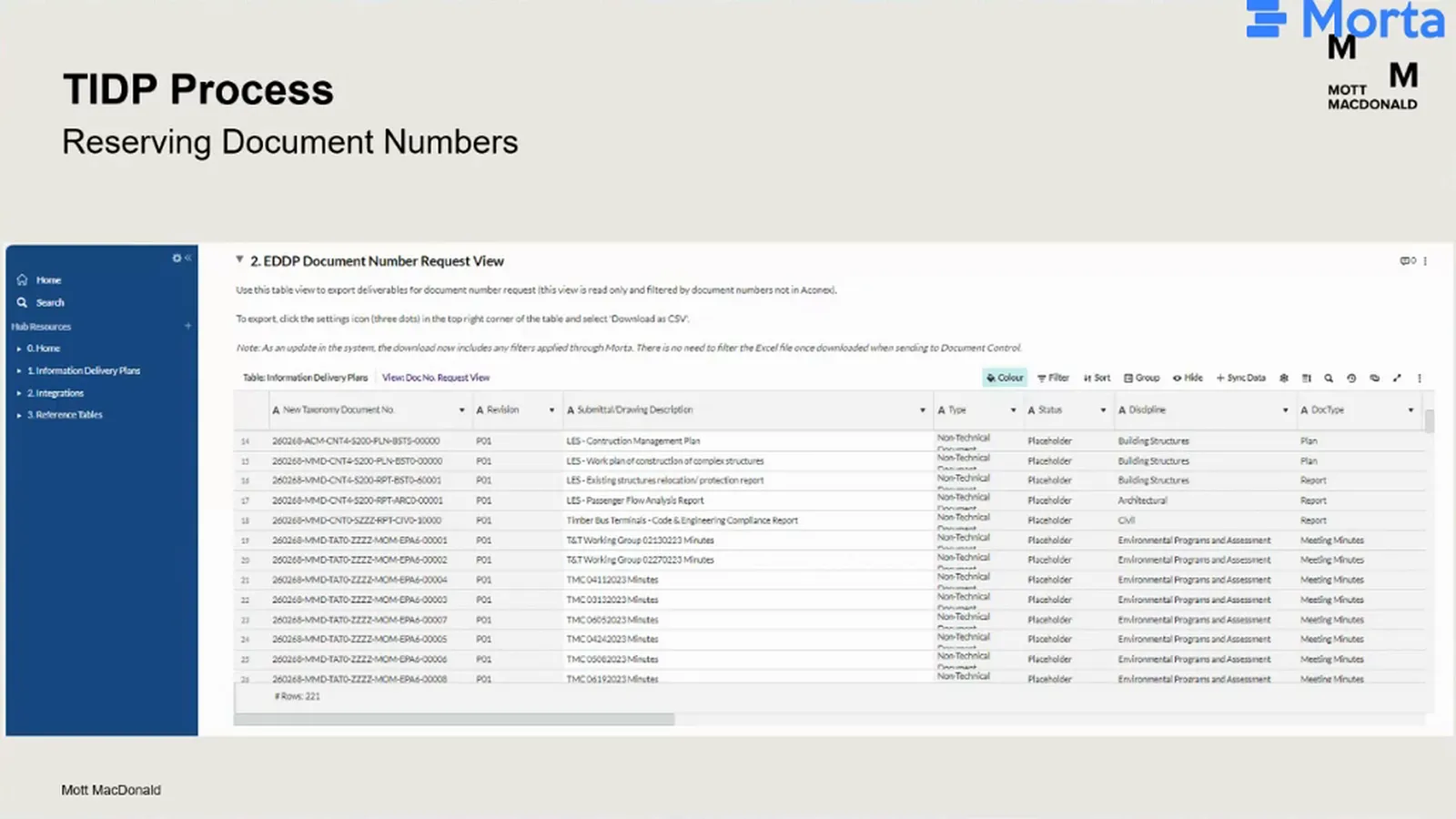This screenshot has width=1456, height=819.
Task: Open the Group rows option
Action: (x=1141, y=378)
